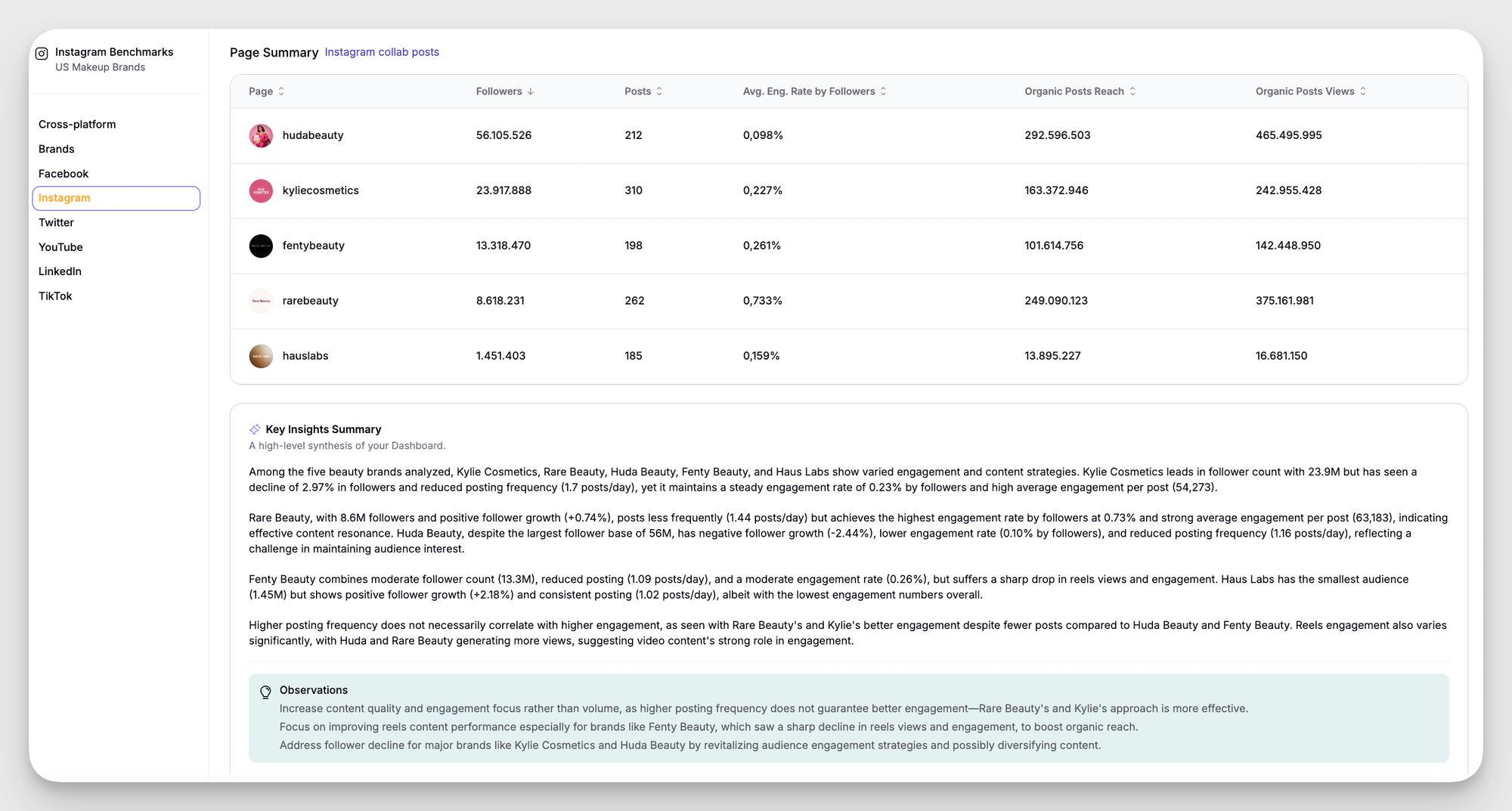This screenshot has width=1512, height=811.
Task: Select rarebeauty followers value 8.618.231
Action: click(500, 301)
